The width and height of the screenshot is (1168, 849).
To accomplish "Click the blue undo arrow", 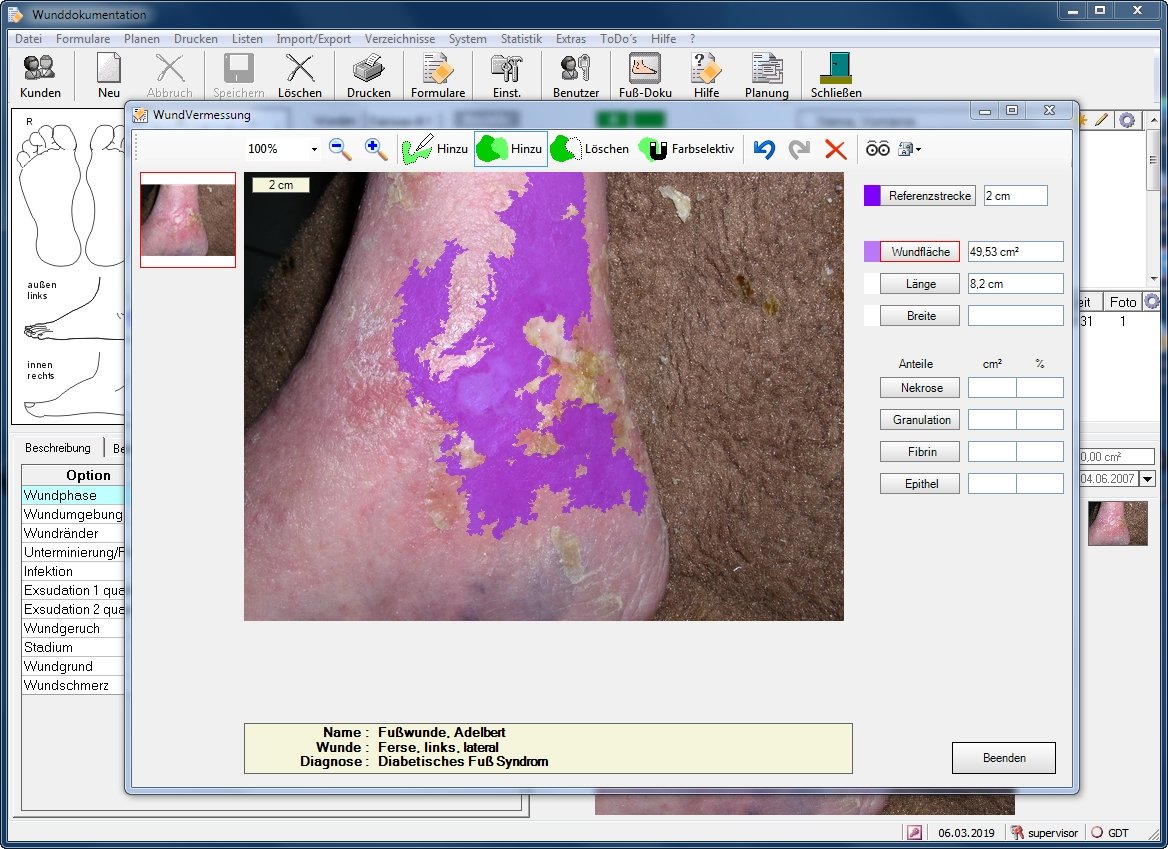I will click(x=764, y=149).
